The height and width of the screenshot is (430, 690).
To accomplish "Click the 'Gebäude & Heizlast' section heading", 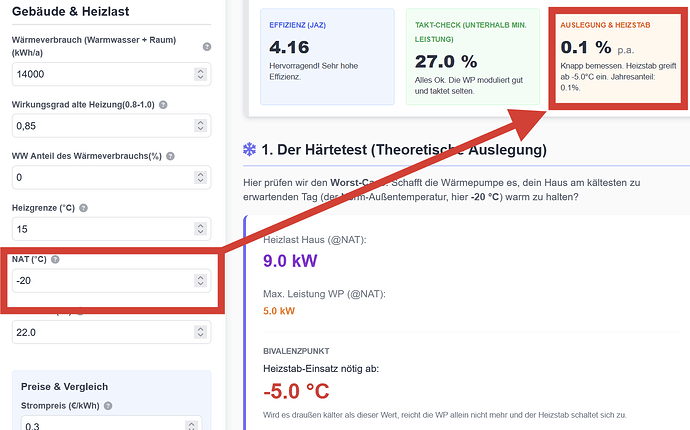I will 70,11.
